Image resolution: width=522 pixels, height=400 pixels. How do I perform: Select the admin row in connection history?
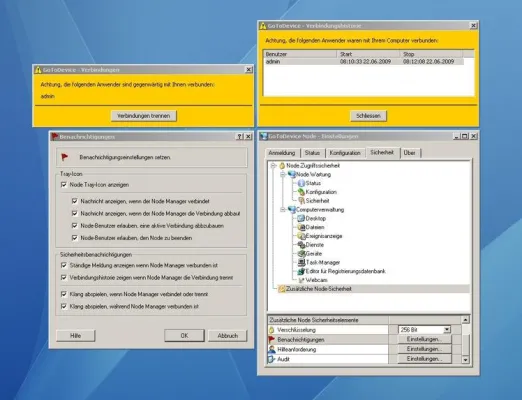point(364,62)
